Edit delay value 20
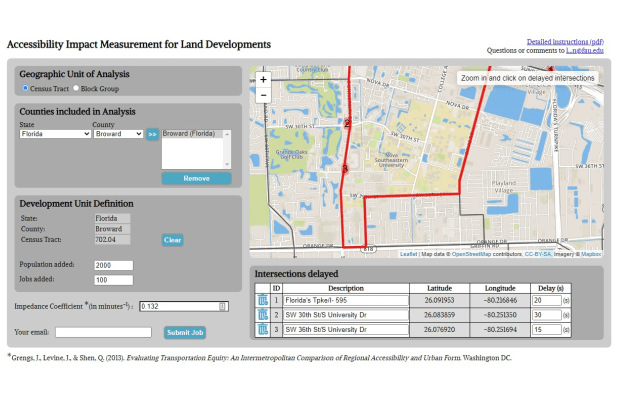The width and height of the screenshot is (620, 400). pos(547,300)
